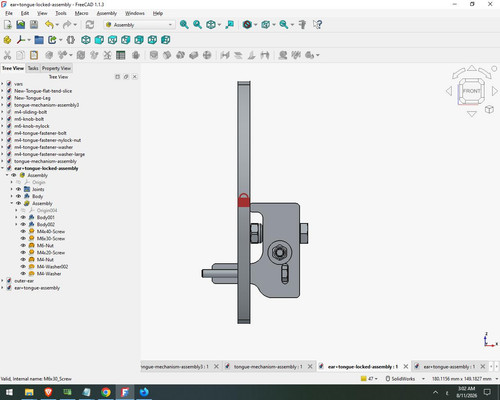Select the M4-Washer tree item
500x400 pixels.
(x=49, y=274)
